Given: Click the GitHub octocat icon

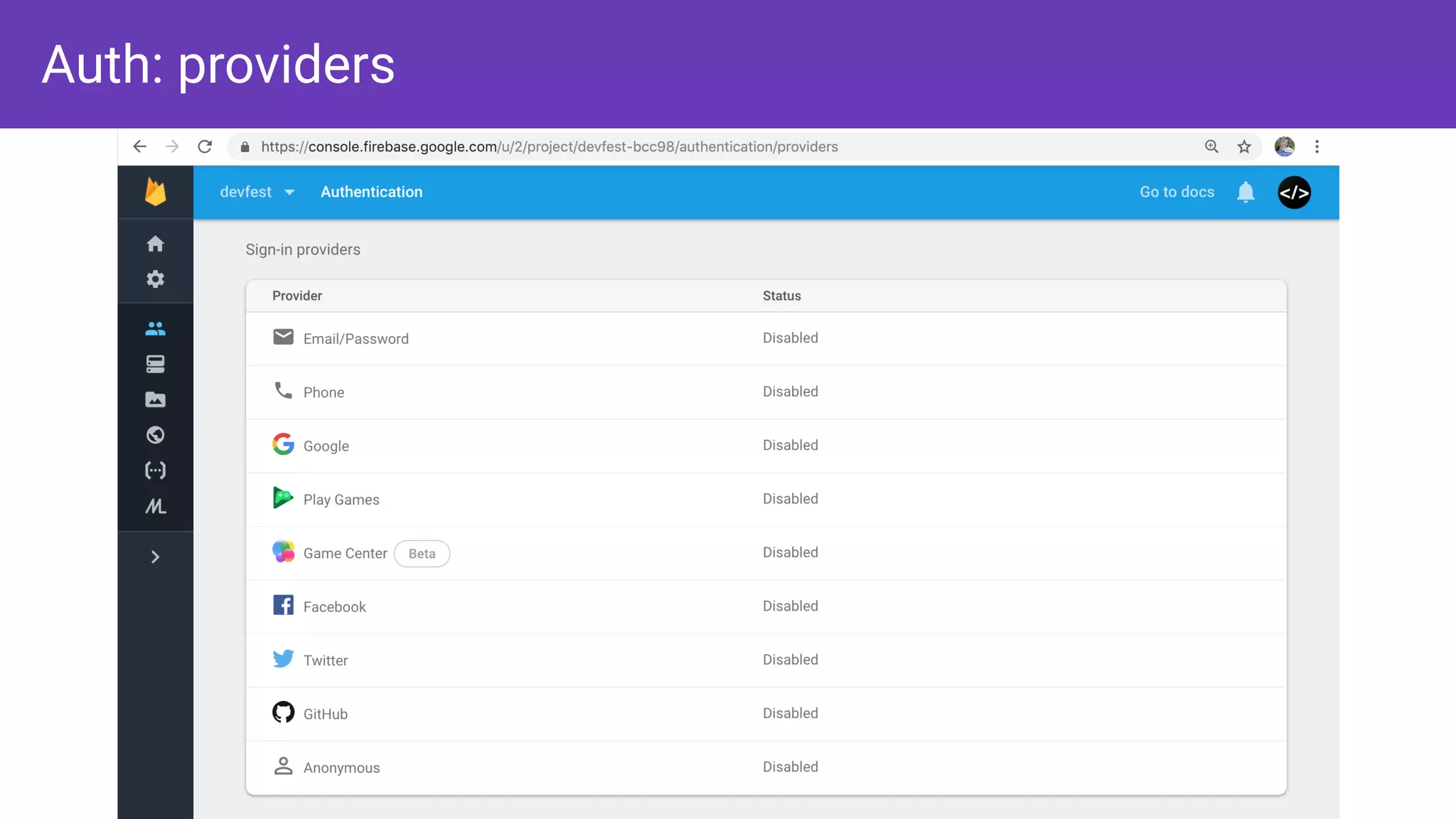Looking at the screenshot, I should coord(283,712).
